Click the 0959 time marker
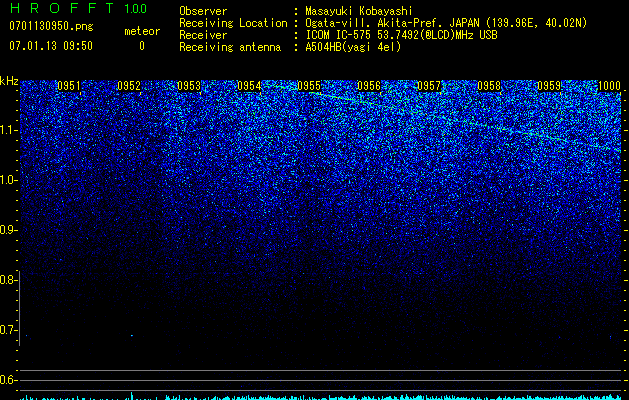This screenshot has width=629, height=400. point(549,86)
